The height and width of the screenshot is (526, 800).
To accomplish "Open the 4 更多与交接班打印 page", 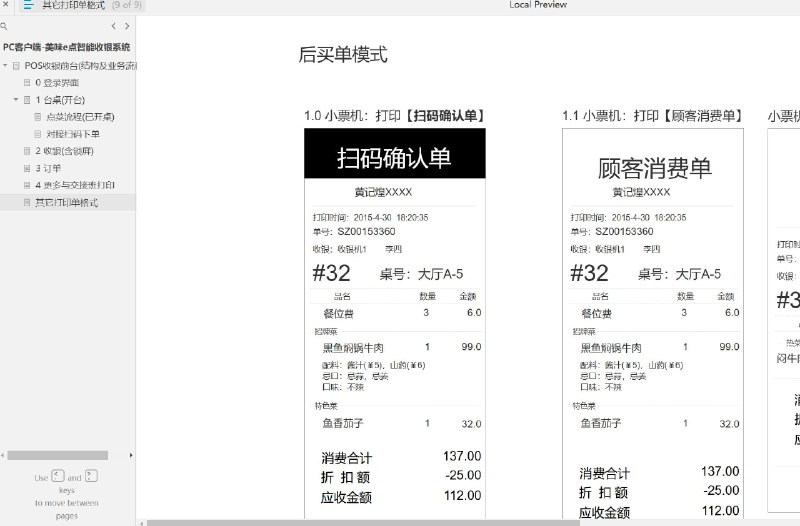I will (x=75, y=185).
